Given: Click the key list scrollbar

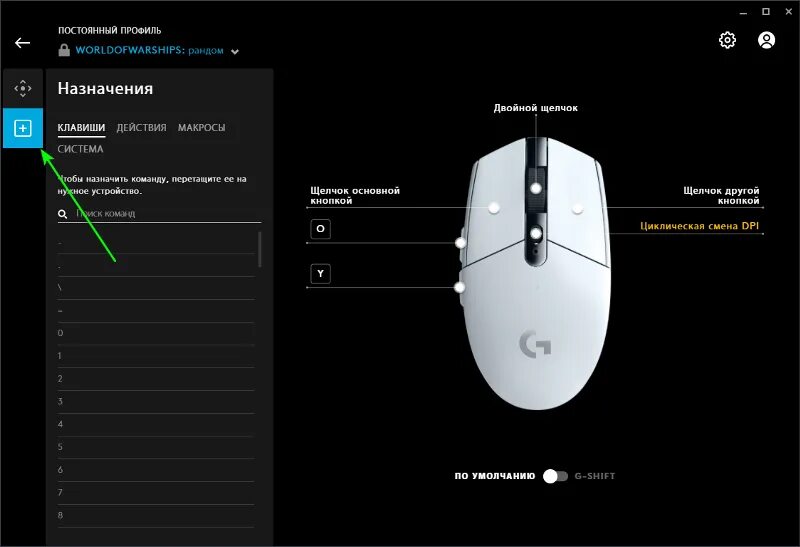Looking at the screenshot, I should [260, 249].
